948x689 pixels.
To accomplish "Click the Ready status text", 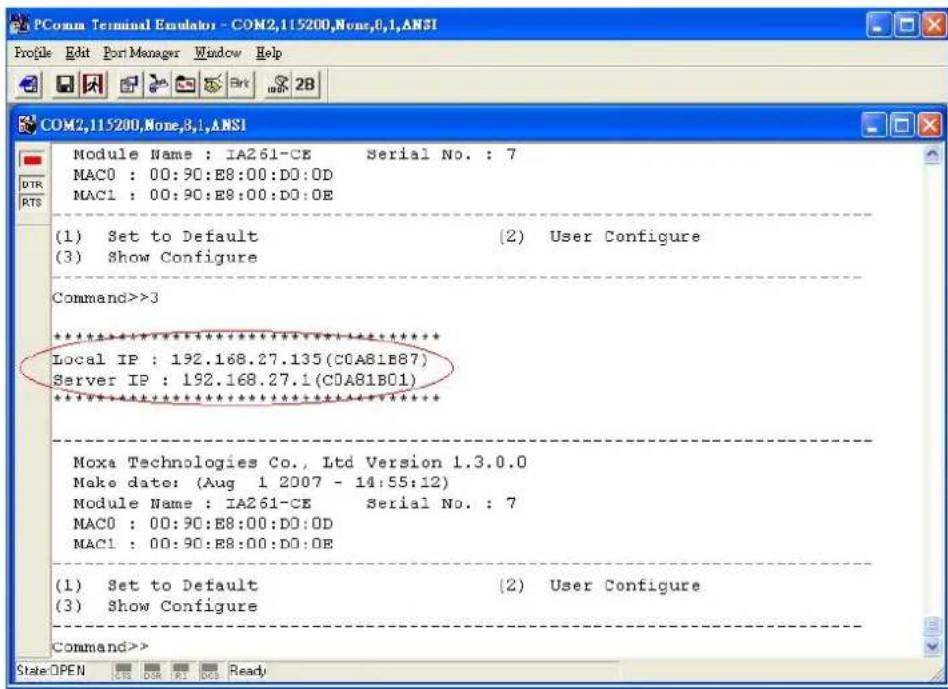I will click(x=247, y=671).
